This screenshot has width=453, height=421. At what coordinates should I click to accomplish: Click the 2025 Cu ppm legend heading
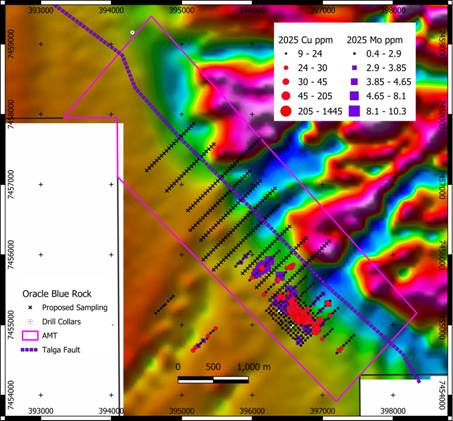(x=306, y=40)
